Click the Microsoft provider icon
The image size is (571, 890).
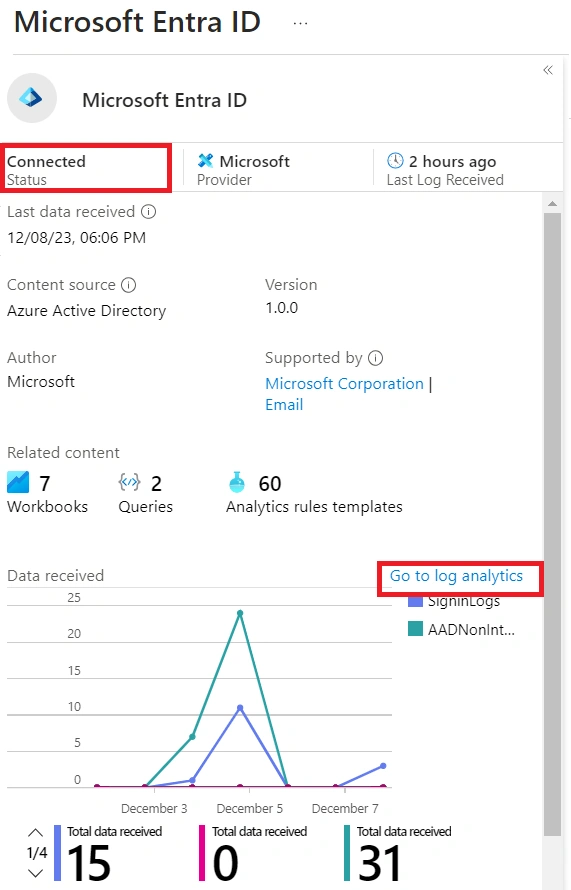tap(205, 161)
